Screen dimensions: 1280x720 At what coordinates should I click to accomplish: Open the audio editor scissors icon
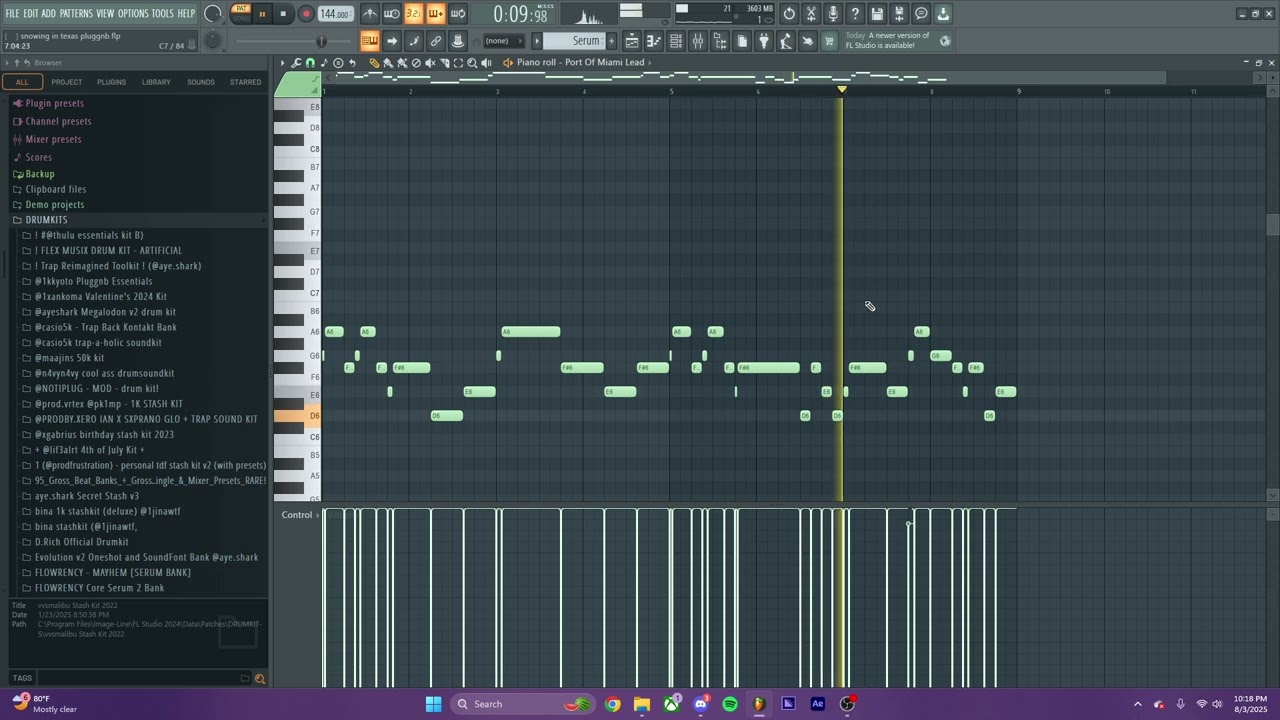811,14
